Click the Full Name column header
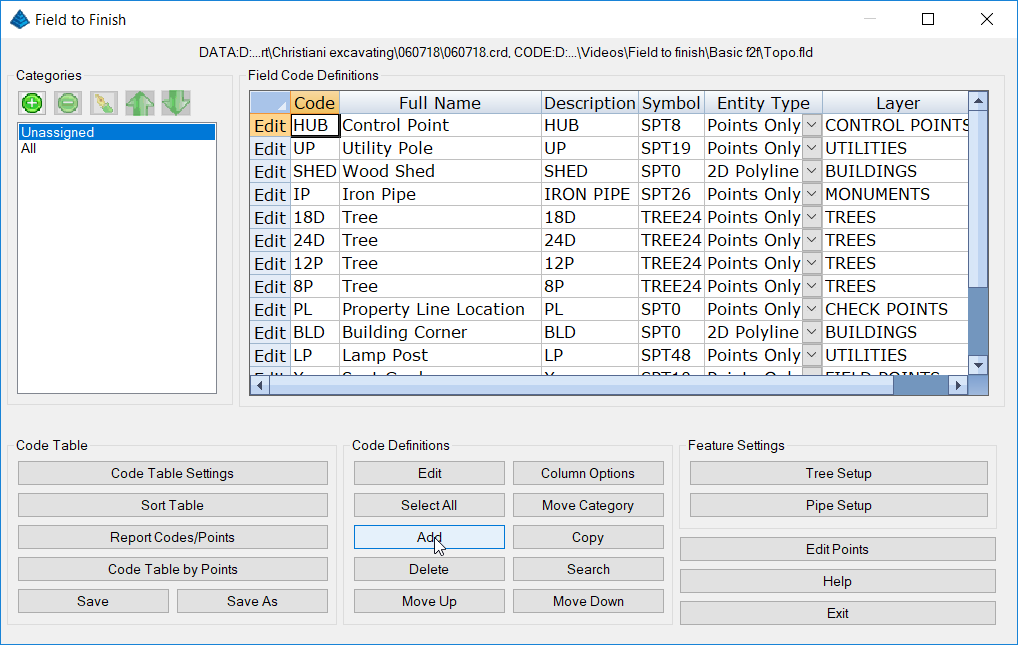The width and height of the screenshot is (1018, 645). click(x=440, y=103)
